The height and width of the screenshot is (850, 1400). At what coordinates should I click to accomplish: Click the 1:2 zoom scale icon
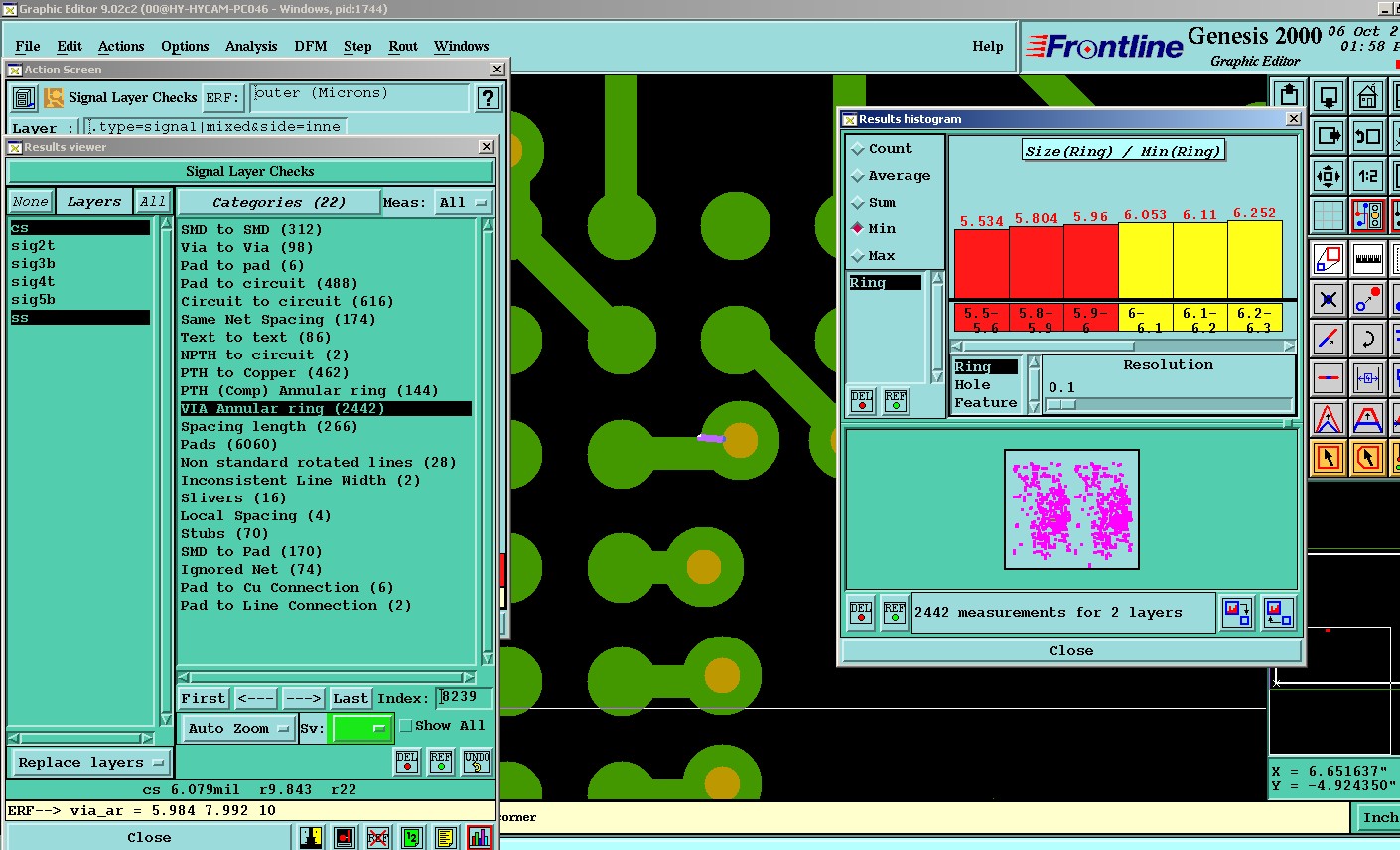(1368, 176)
